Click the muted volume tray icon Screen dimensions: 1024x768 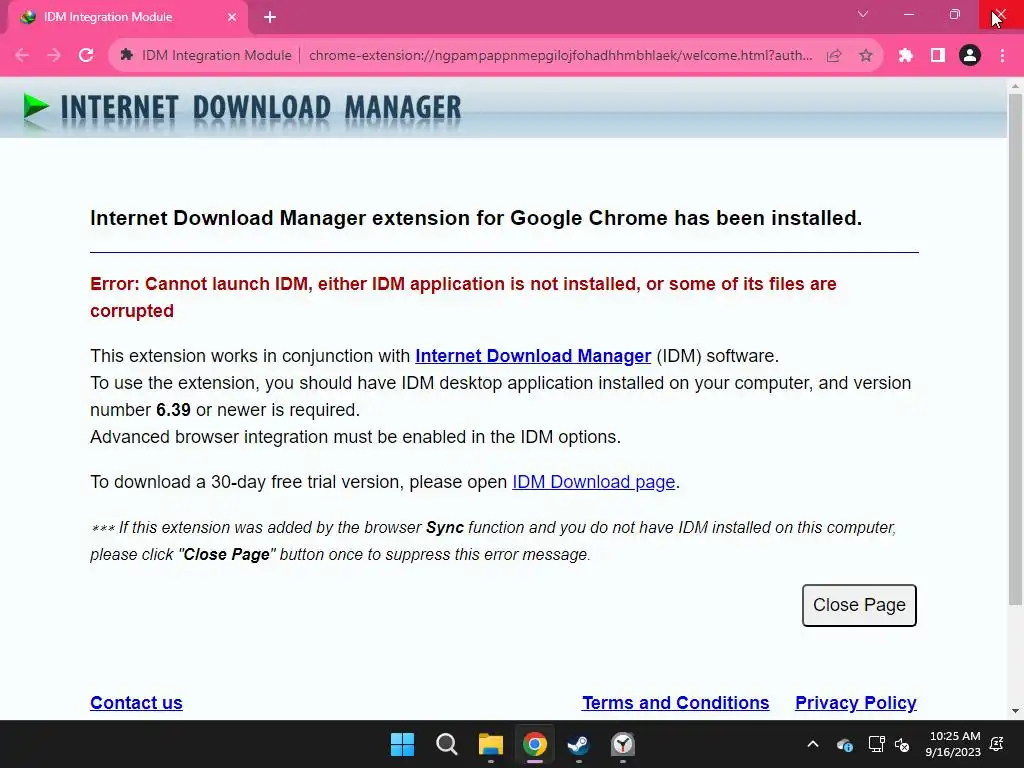coord(902,744)
